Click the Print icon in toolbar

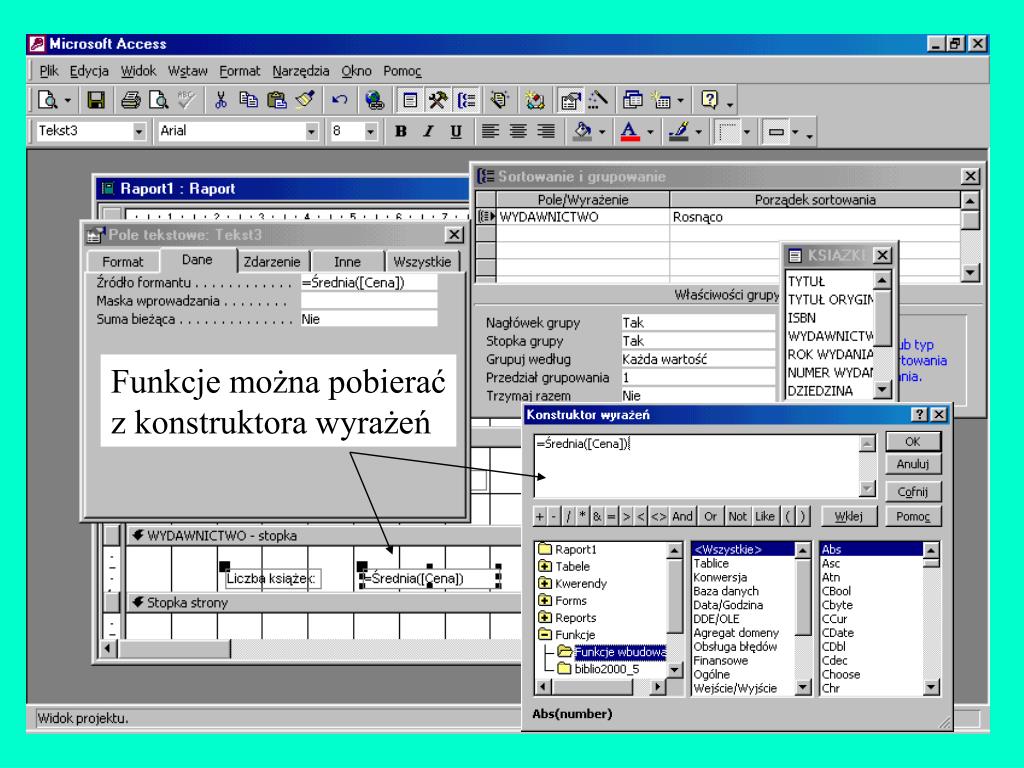(x=131, y=100)
